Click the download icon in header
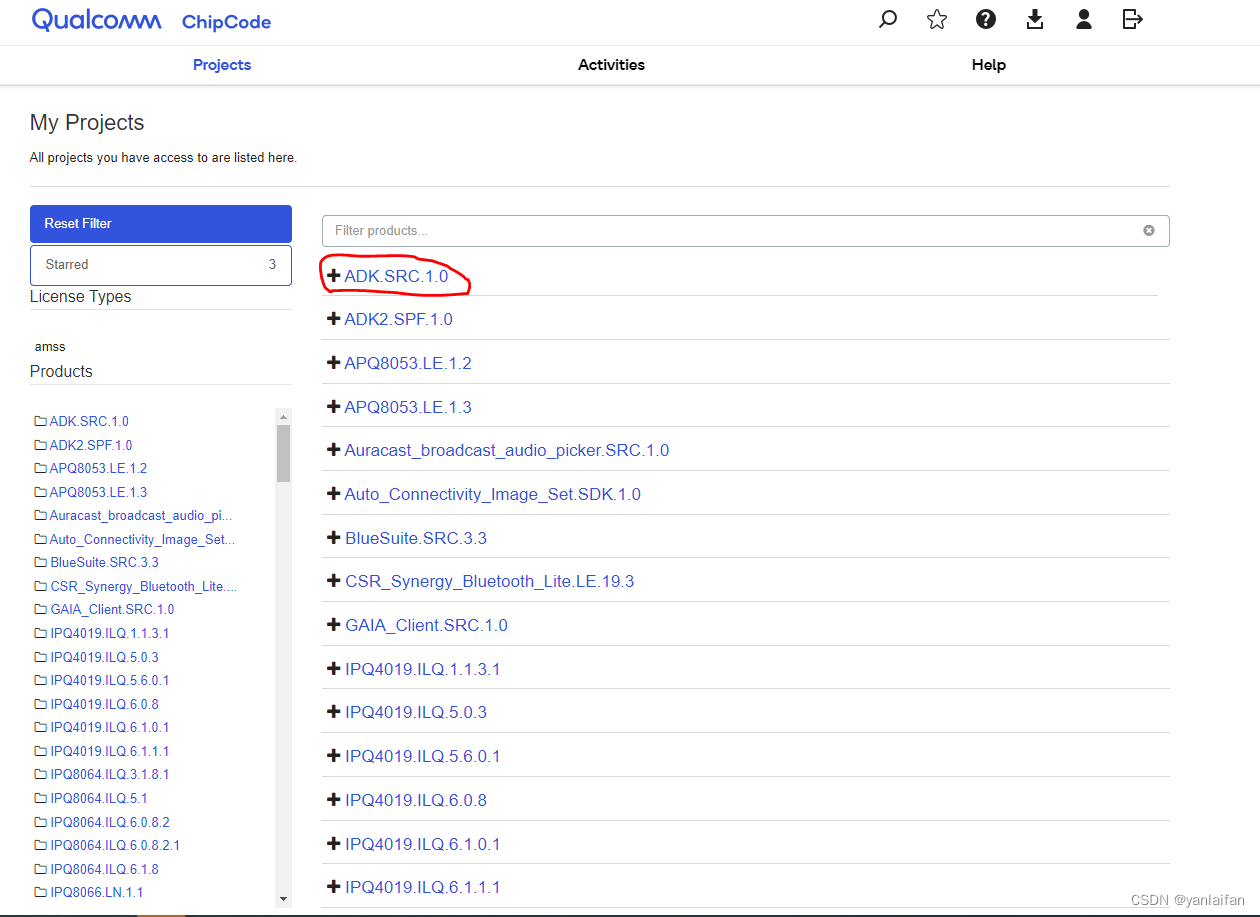 click(x=1035, y=19)
